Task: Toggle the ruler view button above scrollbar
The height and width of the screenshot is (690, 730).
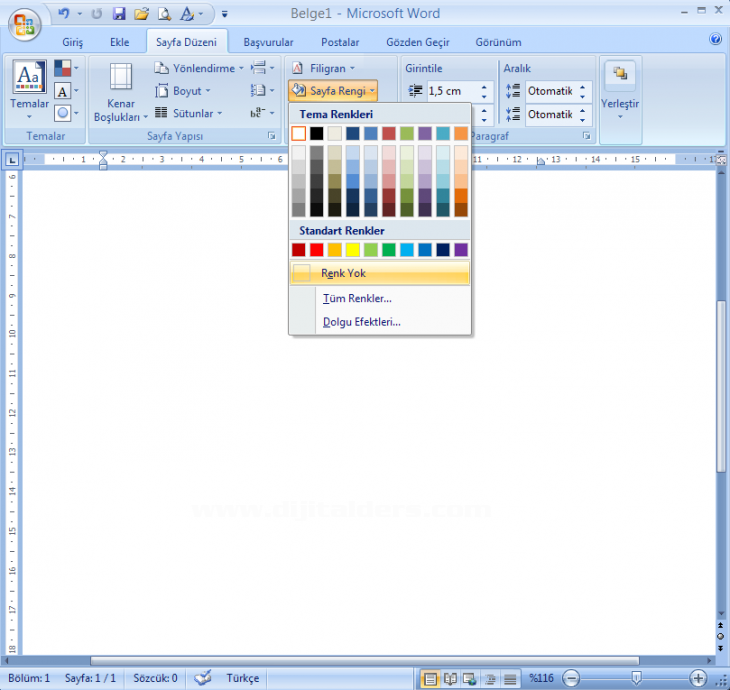Action: (x=721, y=160)
